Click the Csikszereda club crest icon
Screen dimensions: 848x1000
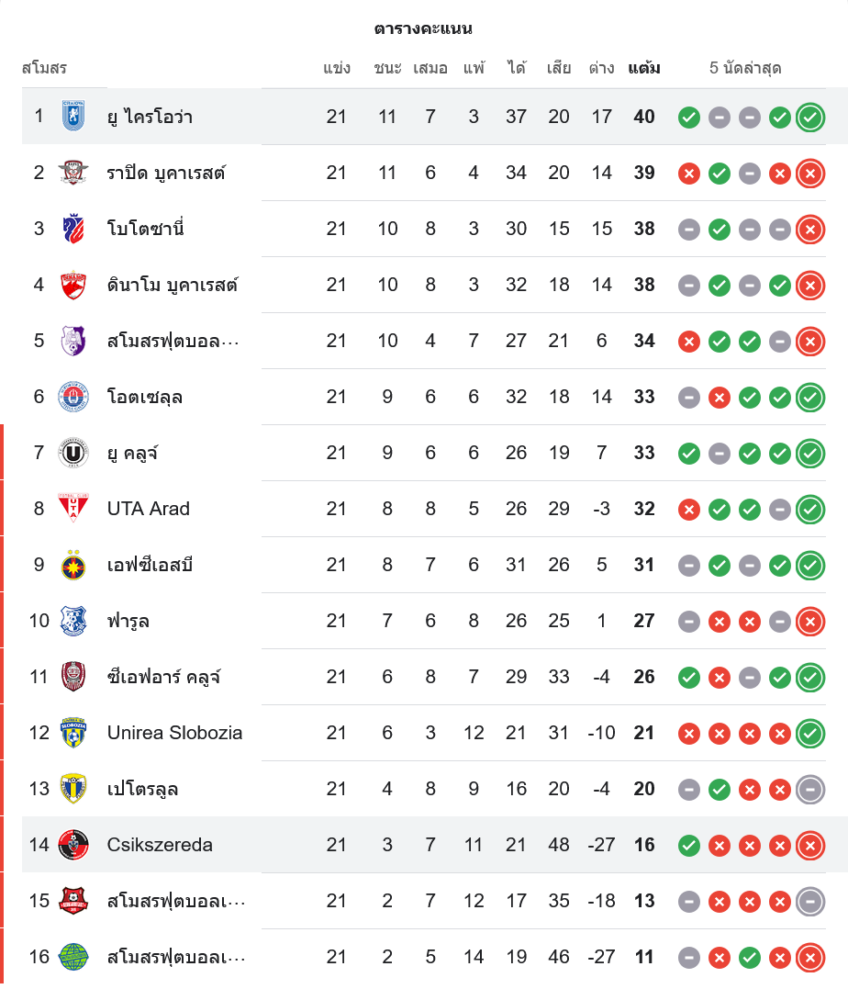coord(72,845)
